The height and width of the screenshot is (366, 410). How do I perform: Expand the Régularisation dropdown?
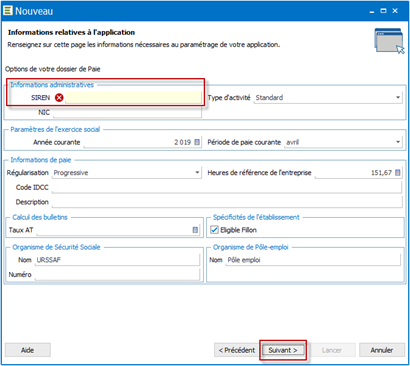tap(197, 173)
